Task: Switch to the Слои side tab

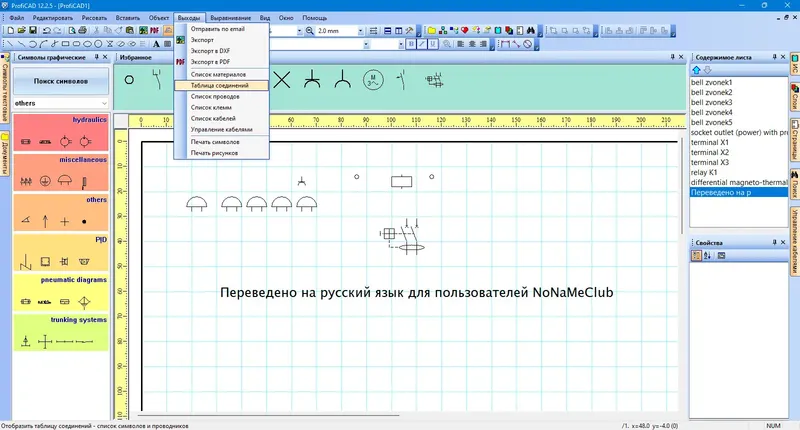Action: tap(795, 96)
